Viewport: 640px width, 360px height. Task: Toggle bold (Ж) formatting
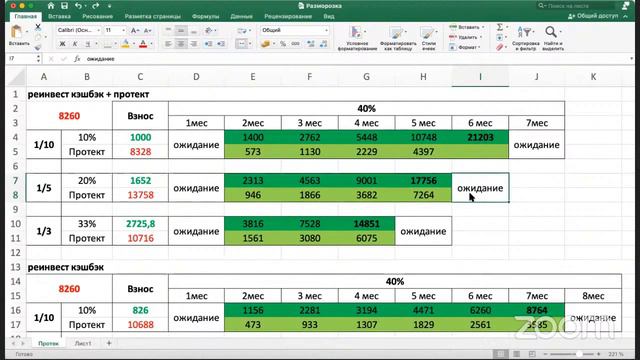tap(62, 44)
